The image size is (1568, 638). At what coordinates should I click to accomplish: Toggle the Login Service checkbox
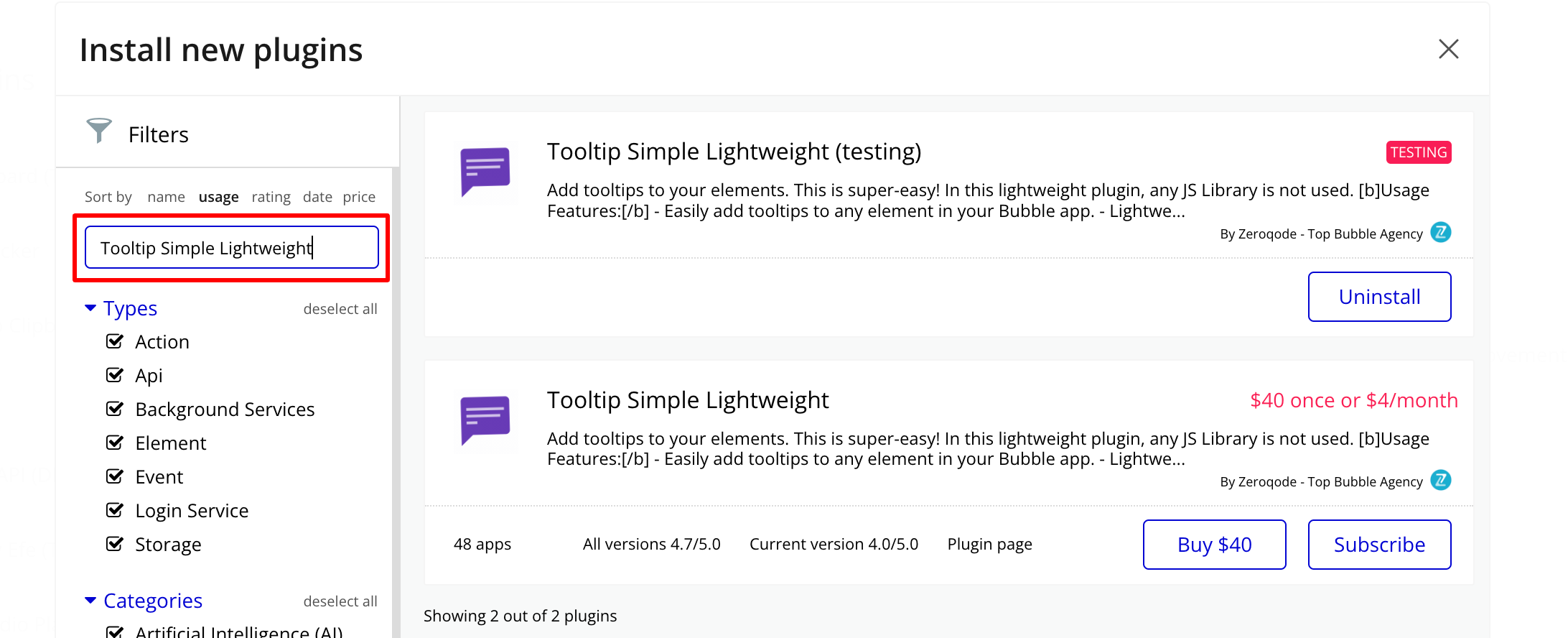[x=115, y=510]
